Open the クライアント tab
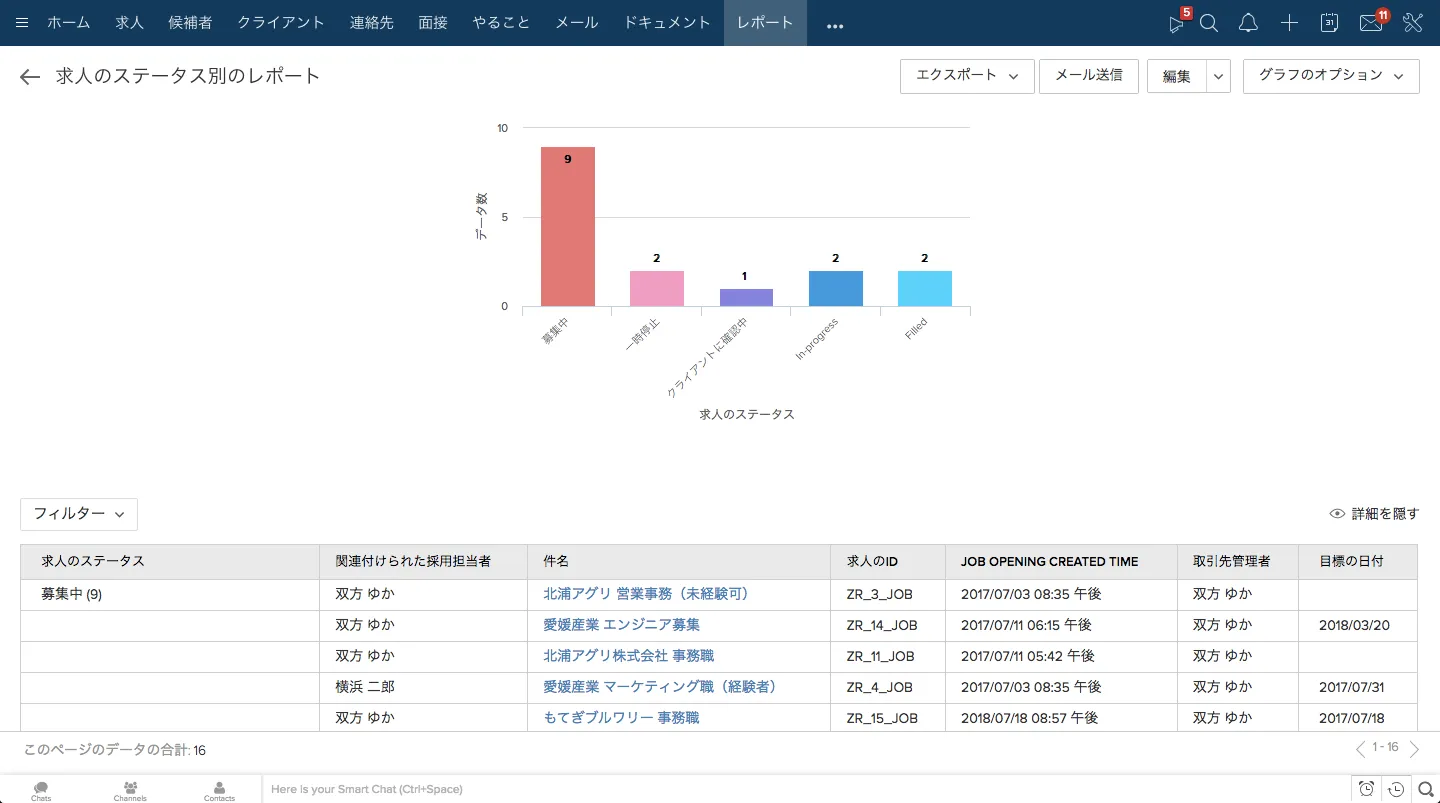This screenshot has height=803, width=1440. (281, 23)
